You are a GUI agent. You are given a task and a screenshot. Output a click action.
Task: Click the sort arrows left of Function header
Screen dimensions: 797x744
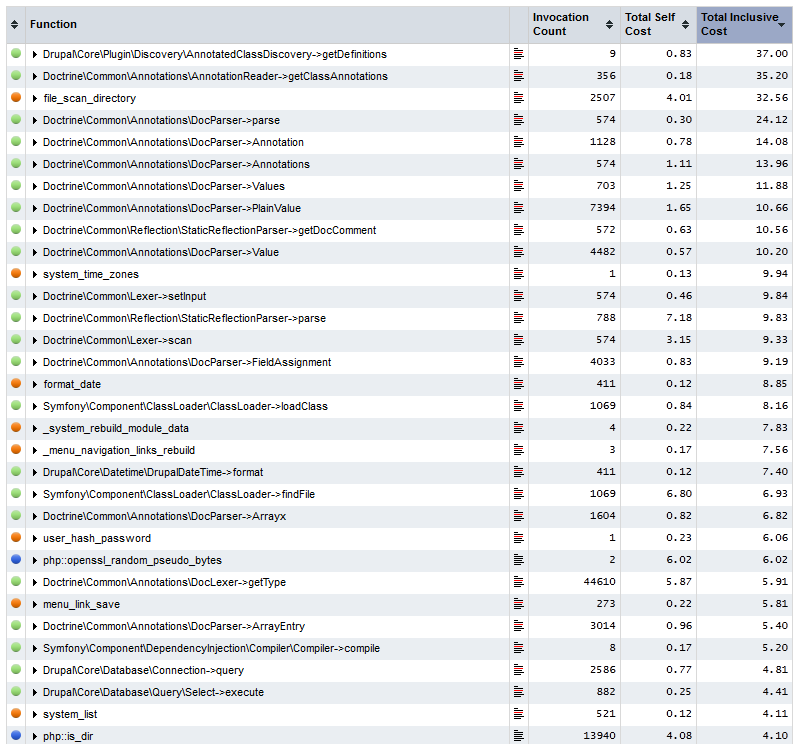coord(14,24)
